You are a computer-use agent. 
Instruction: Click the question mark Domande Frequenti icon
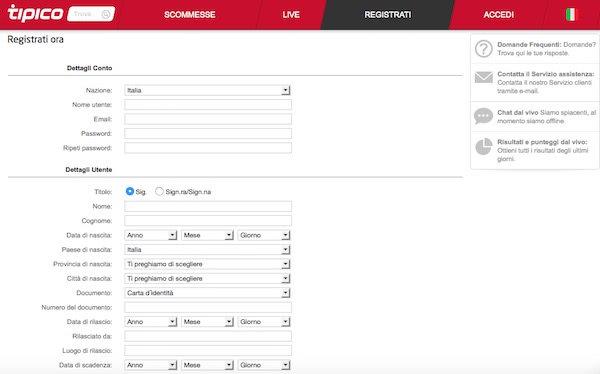pyautogui.click(x=484, y=49)
